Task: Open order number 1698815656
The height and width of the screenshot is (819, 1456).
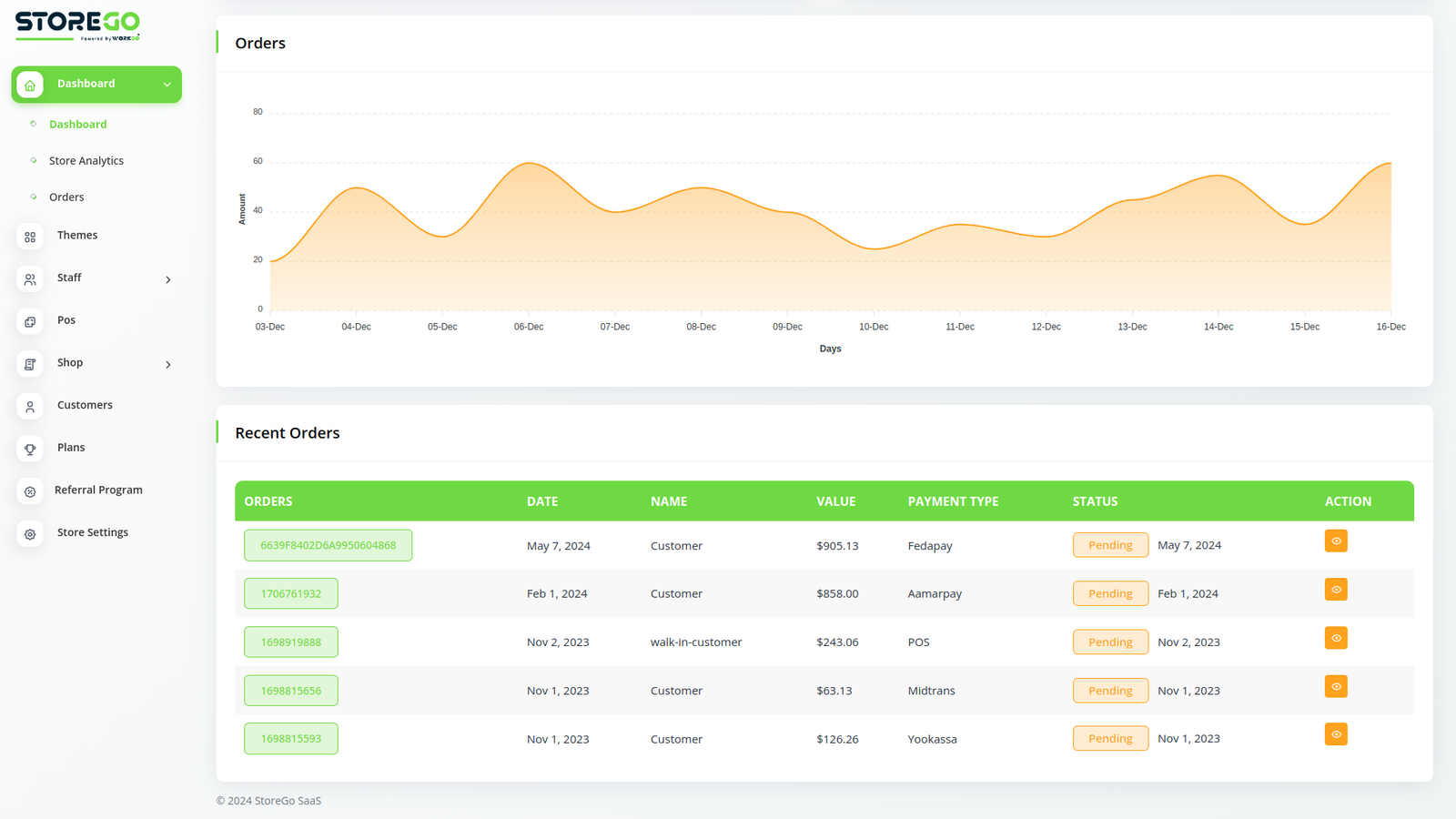Action: (x=291, y=691)
